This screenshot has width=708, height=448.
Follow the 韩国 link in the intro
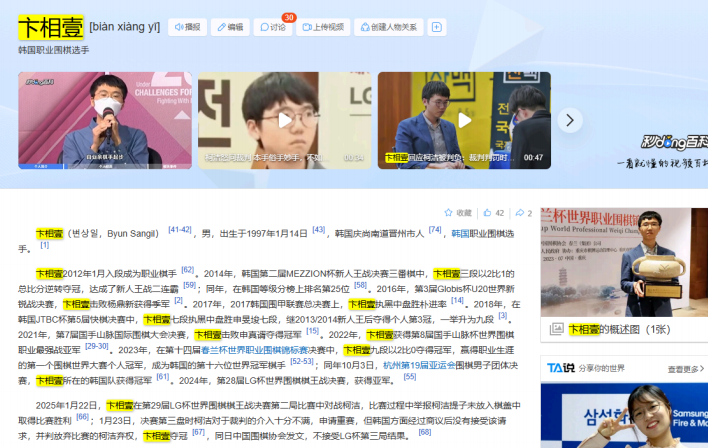pyautogui.click(x=461, y=233)
